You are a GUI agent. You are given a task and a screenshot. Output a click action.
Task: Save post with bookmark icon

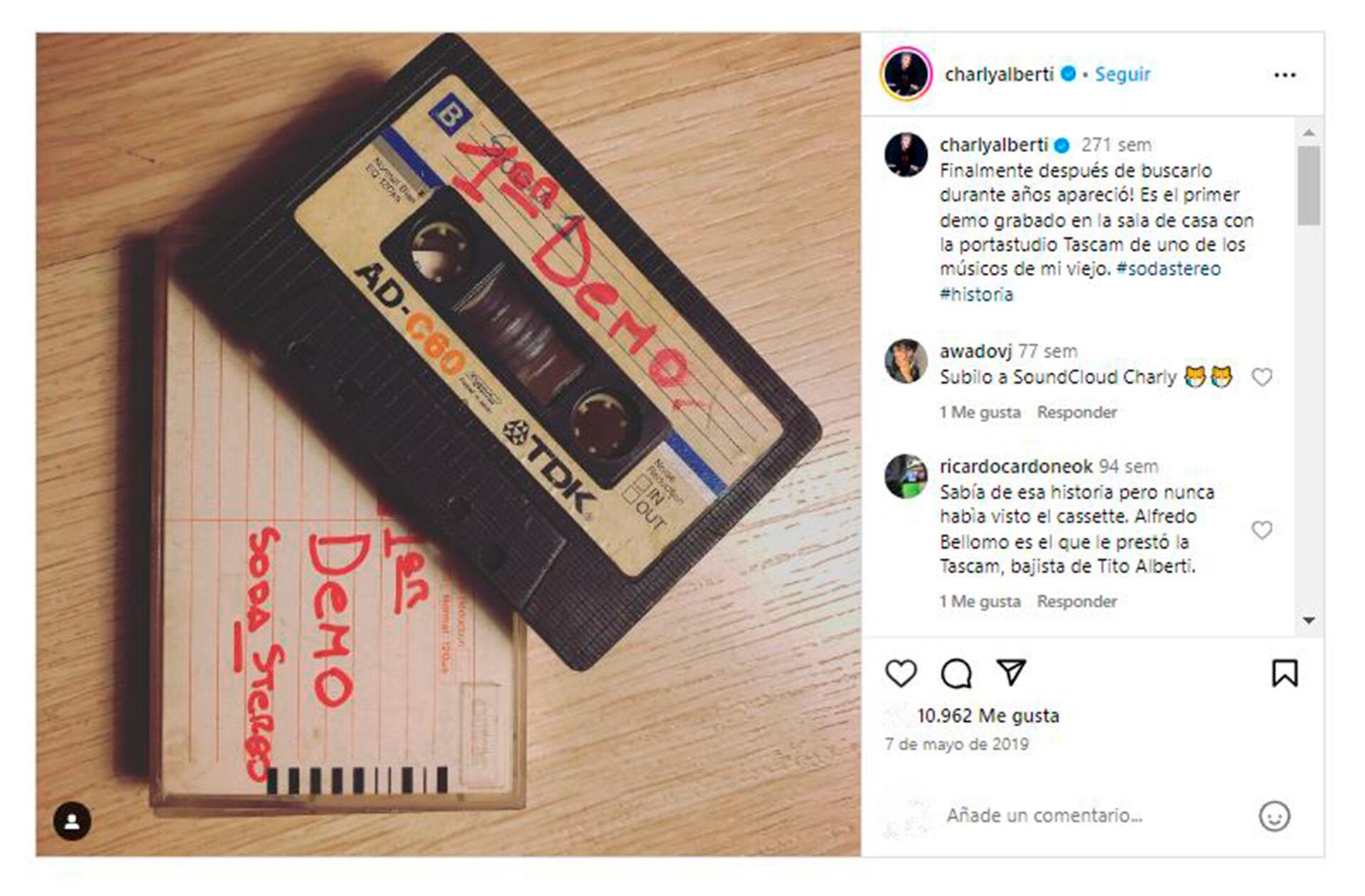coord(1285,673)
